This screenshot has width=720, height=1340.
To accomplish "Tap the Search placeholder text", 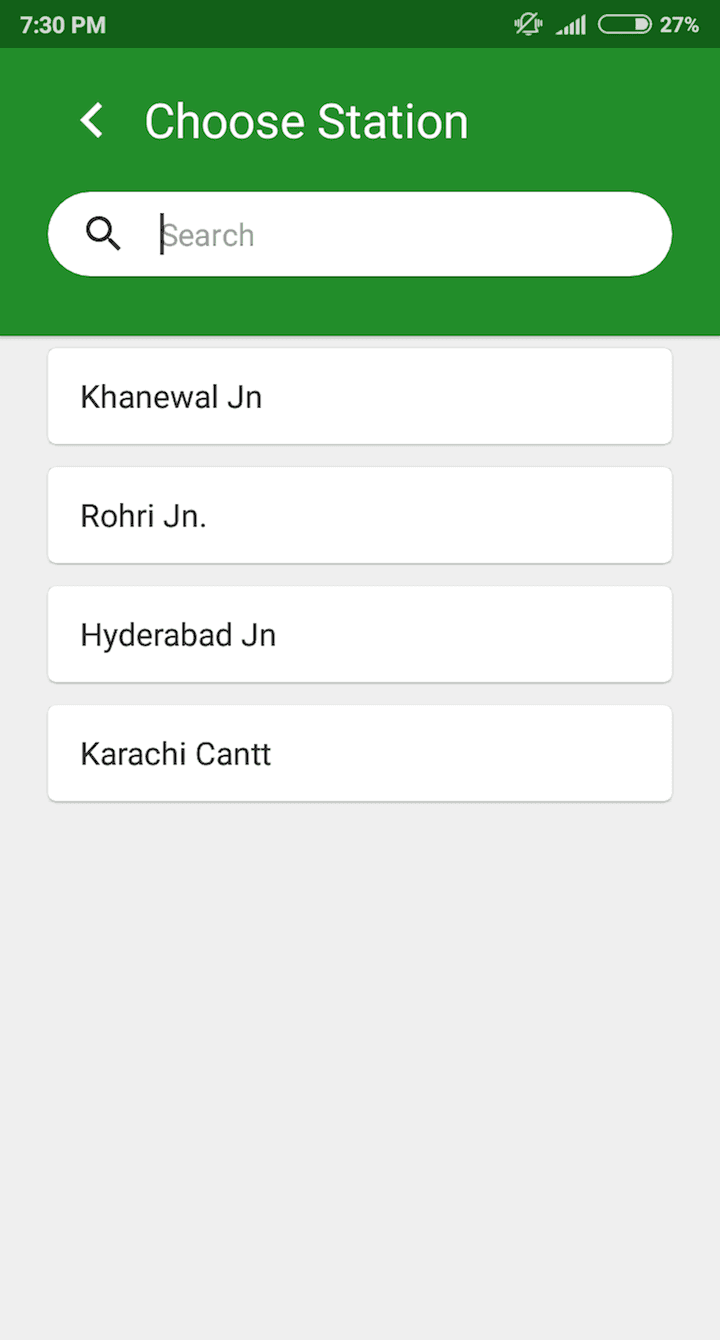I will click(209, 235).
